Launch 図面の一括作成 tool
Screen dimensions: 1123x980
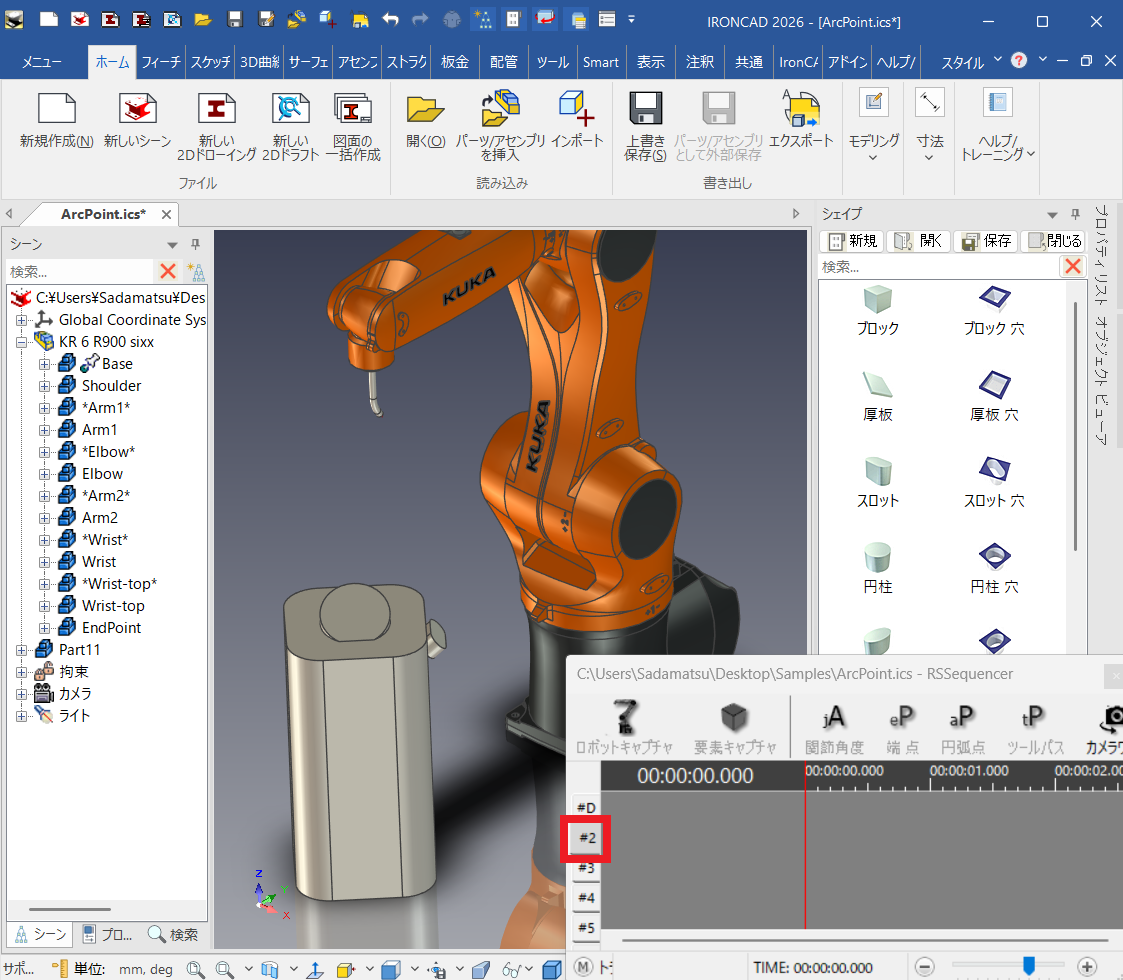[353, 127]
